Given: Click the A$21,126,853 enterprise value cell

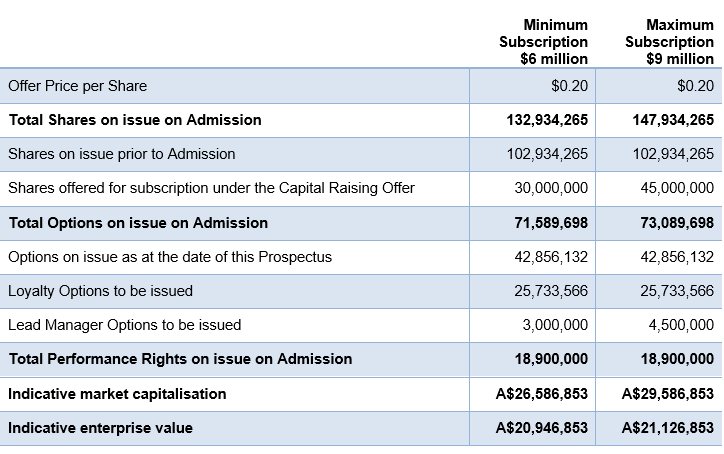Looking at the screenshot, I should [x=667, y=428].
